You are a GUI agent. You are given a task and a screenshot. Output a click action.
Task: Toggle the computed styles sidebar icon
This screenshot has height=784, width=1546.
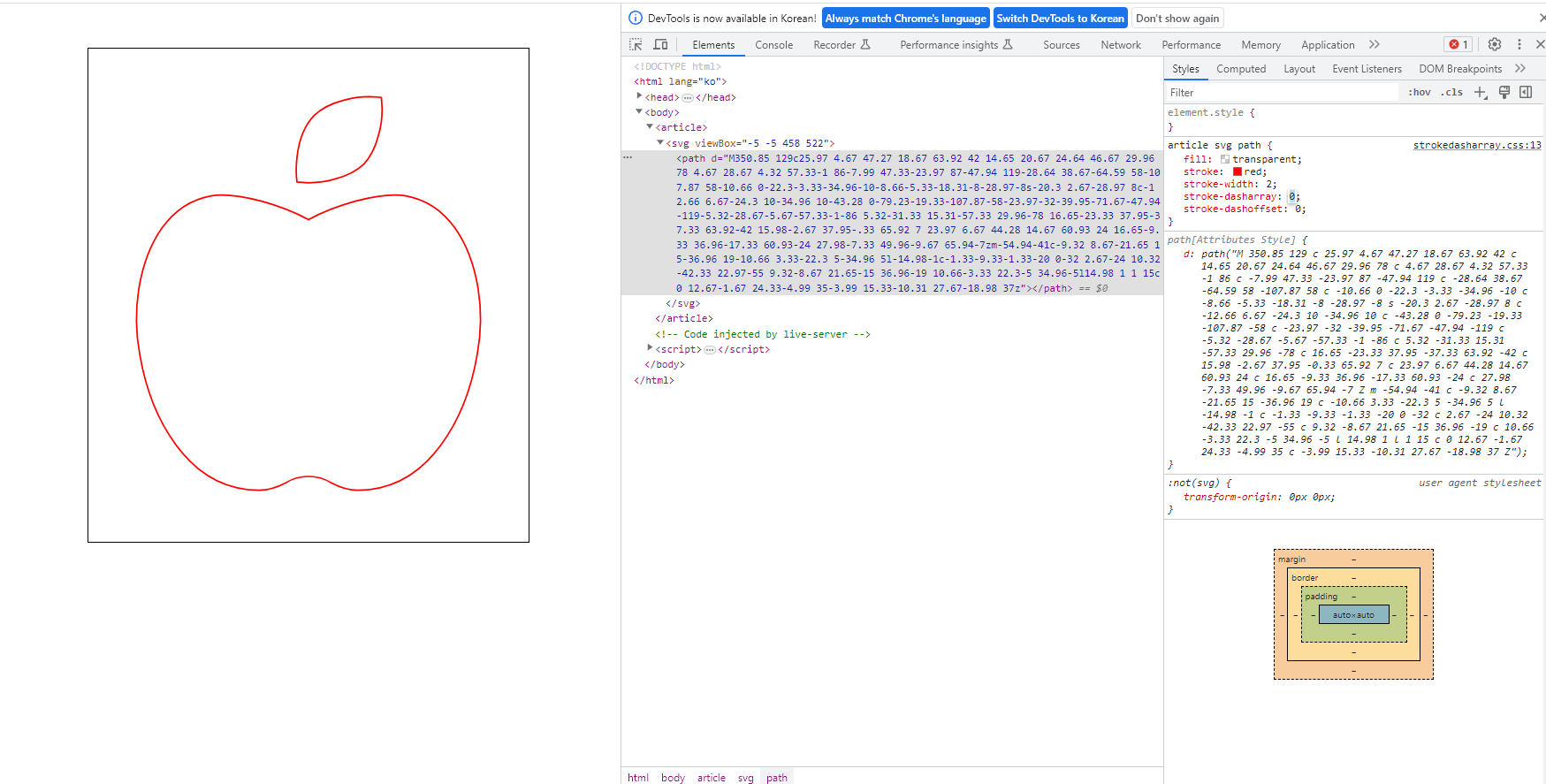tap(1526, 92)
